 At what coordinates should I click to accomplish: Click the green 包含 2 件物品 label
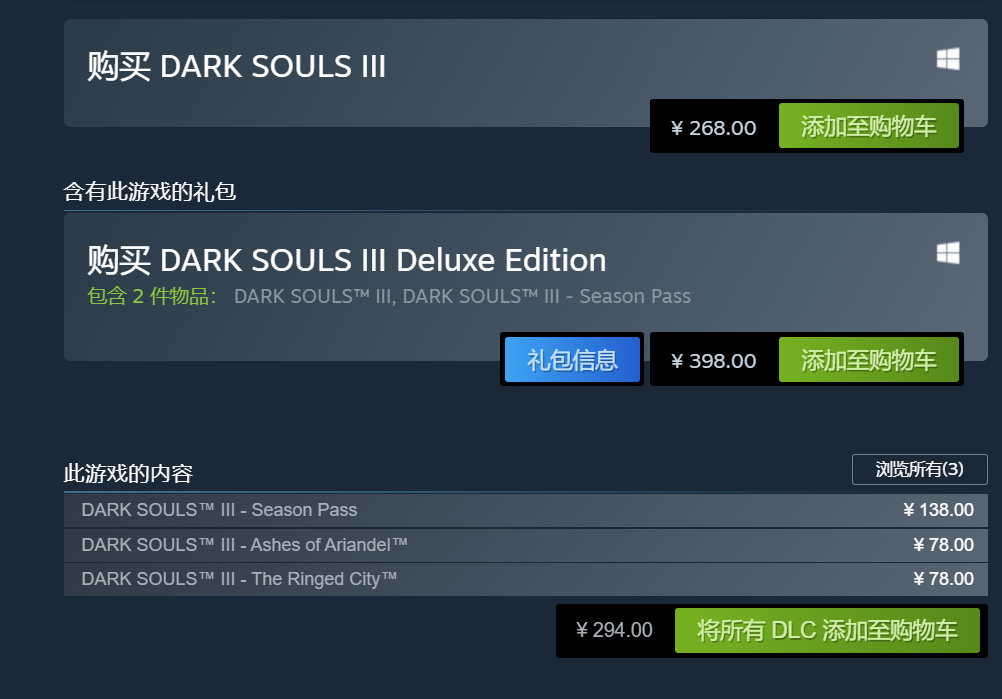(x=152, y=296)
